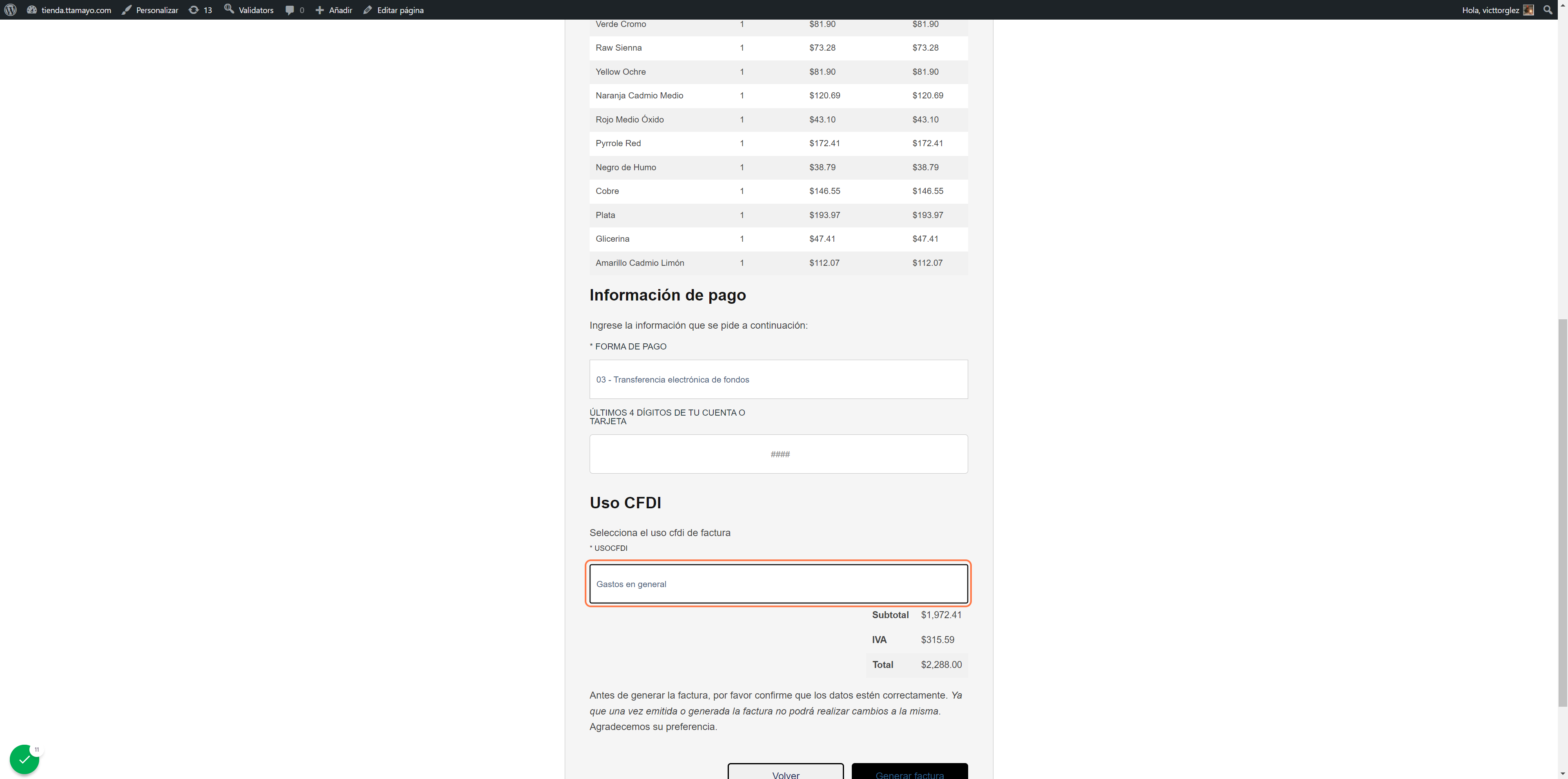
Task: Click the Editar página link
Action: click(x=393, y=10)
